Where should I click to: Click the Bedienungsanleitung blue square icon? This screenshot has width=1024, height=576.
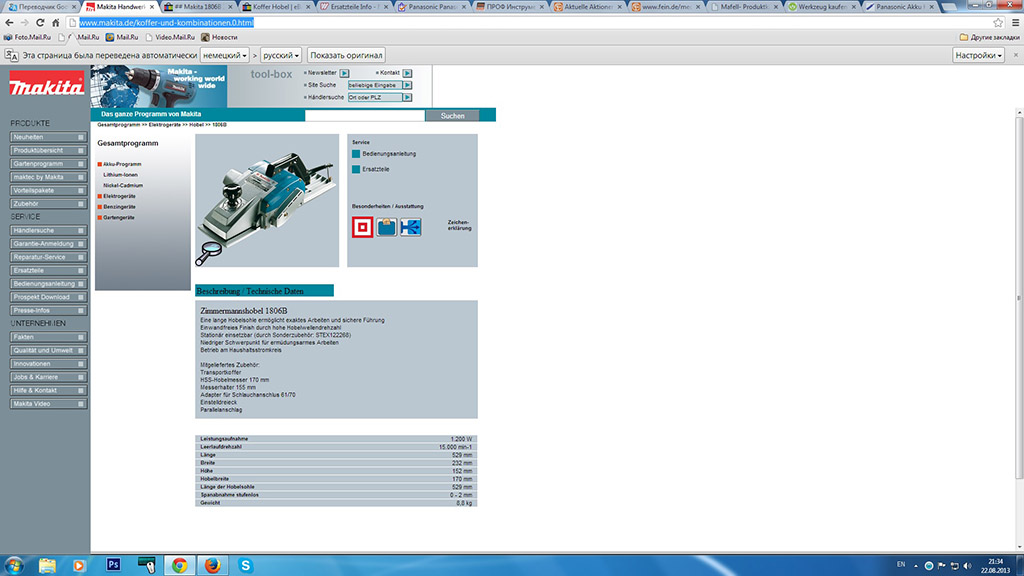(356, 154)
